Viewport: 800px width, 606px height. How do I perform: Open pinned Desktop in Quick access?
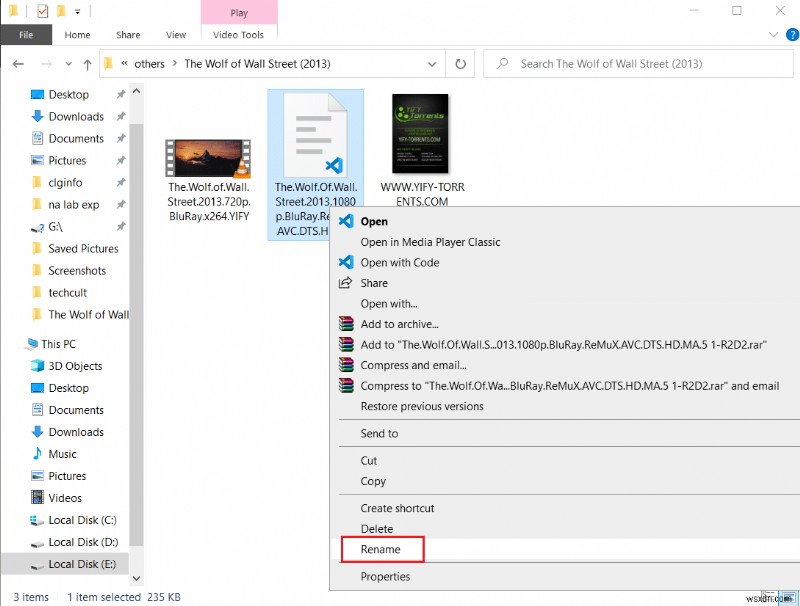[68, 94]
